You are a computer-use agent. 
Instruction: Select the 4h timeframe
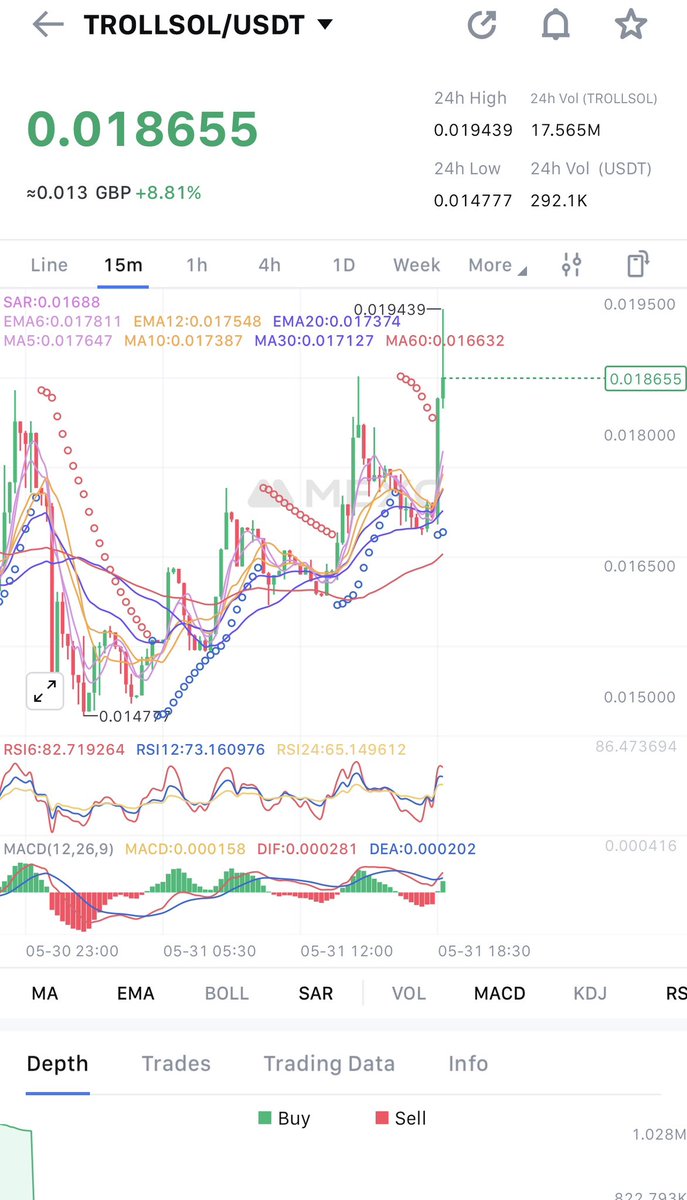click(x=269, y=265)
